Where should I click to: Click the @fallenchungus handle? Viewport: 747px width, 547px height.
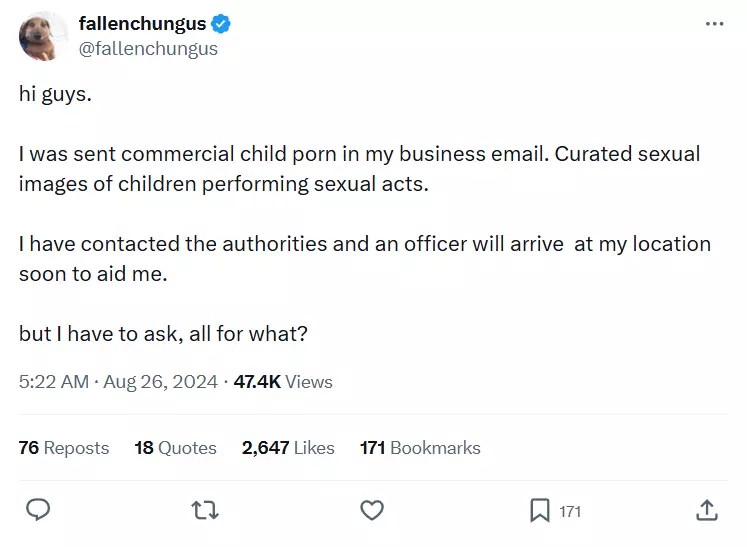click(x=148, y=49)
